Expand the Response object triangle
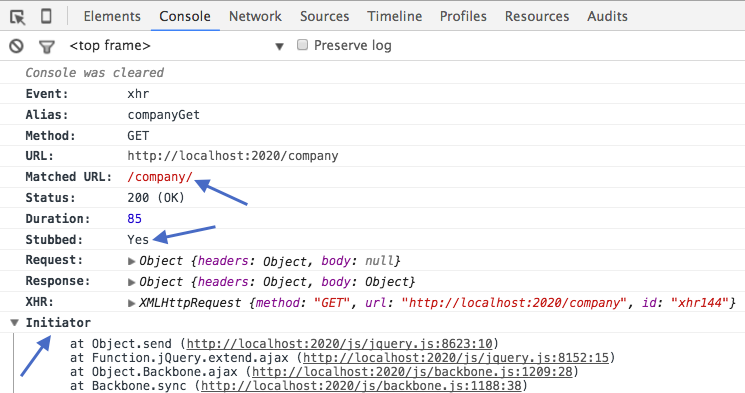 click(x=132, y=282)
